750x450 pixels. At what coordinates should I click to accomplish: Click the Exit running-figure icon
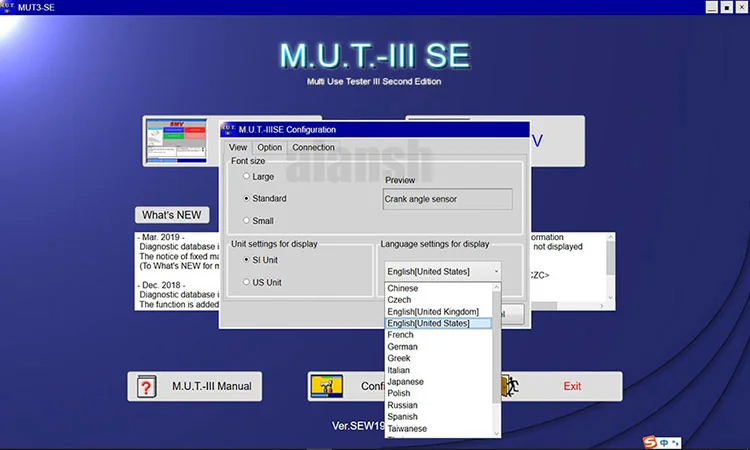(x=510, y=386)
